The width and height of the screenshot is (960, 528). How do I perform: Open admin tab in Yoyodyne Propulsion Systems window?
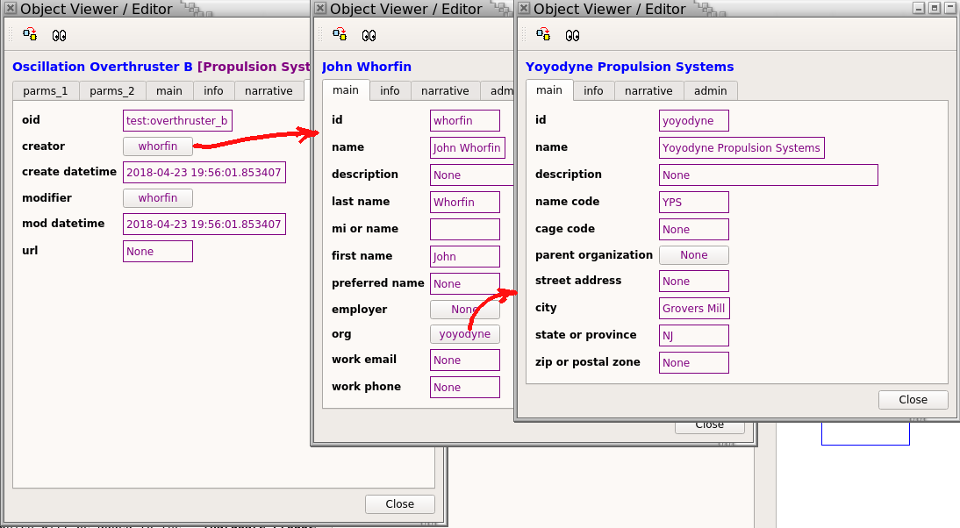click(710, 91)
